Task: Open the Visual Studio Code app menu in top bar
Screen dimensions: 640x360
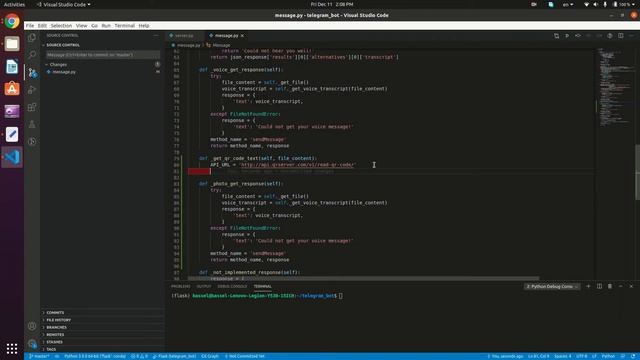Action: [x=64, y=4]
